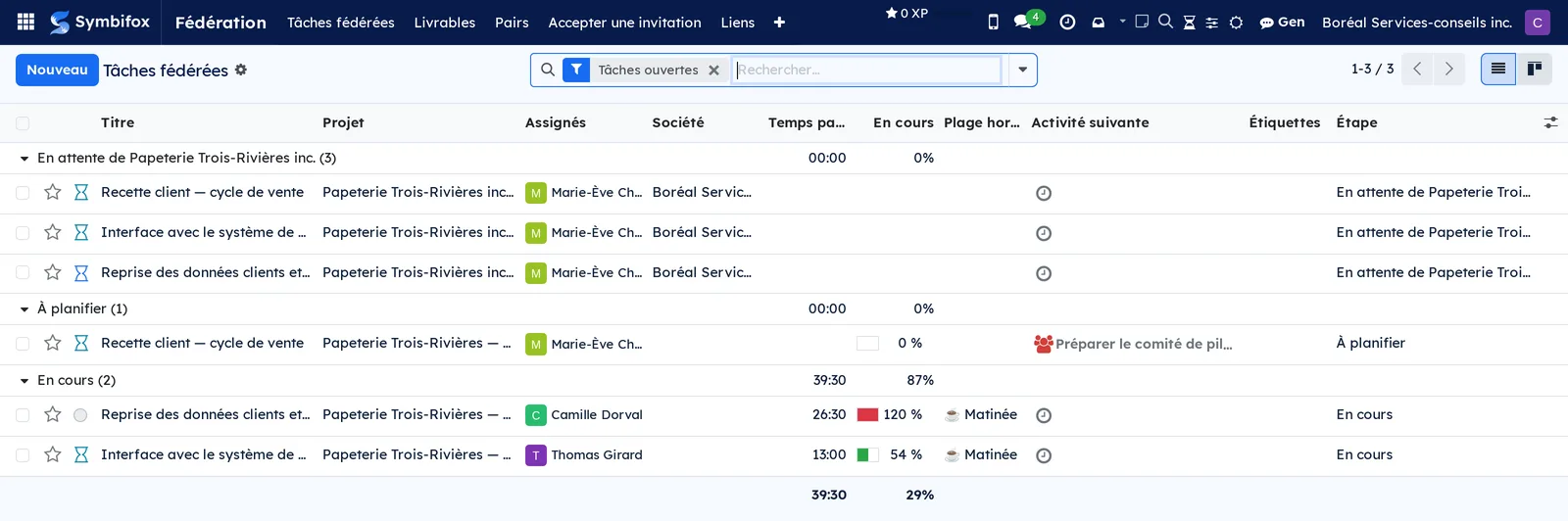Click activity clock on Thomas Girard row
The height and width of the screenshot is (521, 1568).
point(1044,455)
